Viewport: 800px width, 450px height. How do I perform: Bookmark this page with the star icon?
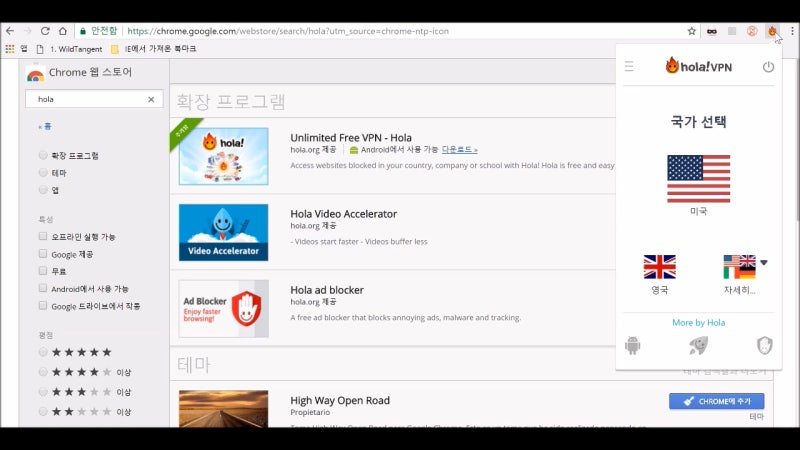click(x=691, y=31)
